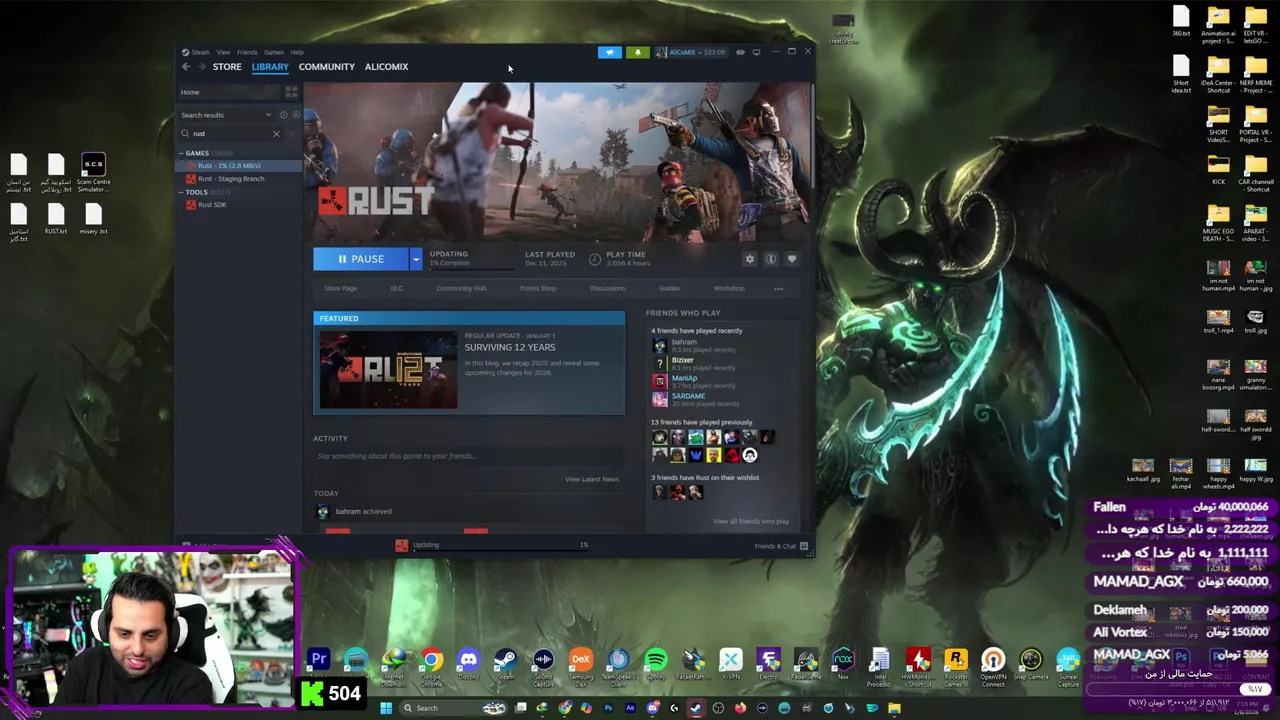Go back with the Steam back arrow
The height and width of the screenshot is (720, 1280).
tap(186, 67)
